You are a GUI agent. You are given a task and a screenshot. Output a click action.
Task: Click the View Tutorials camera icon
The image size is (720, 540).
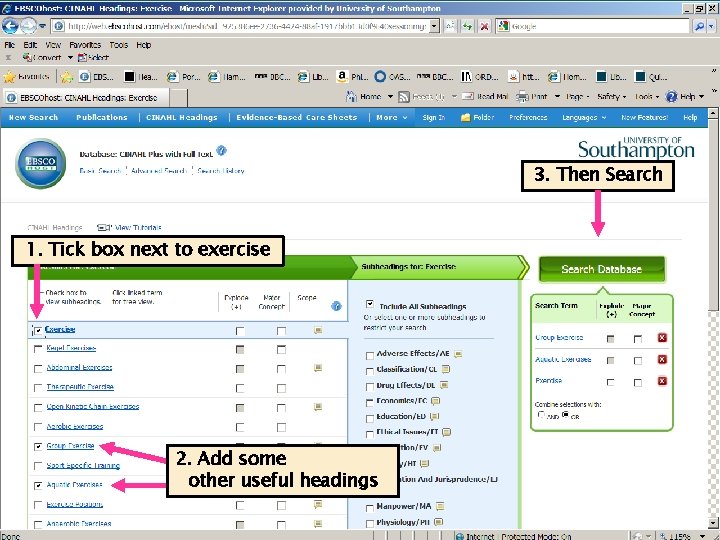(104, 227)
